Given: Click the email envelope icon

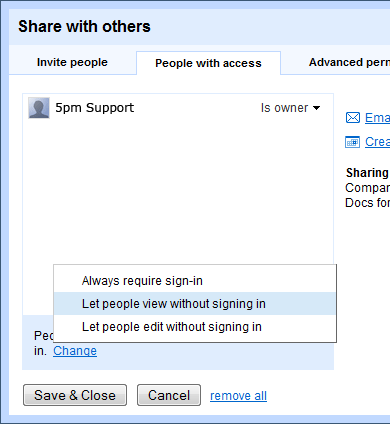Looking at the screenshot, I should click(353, 118).
